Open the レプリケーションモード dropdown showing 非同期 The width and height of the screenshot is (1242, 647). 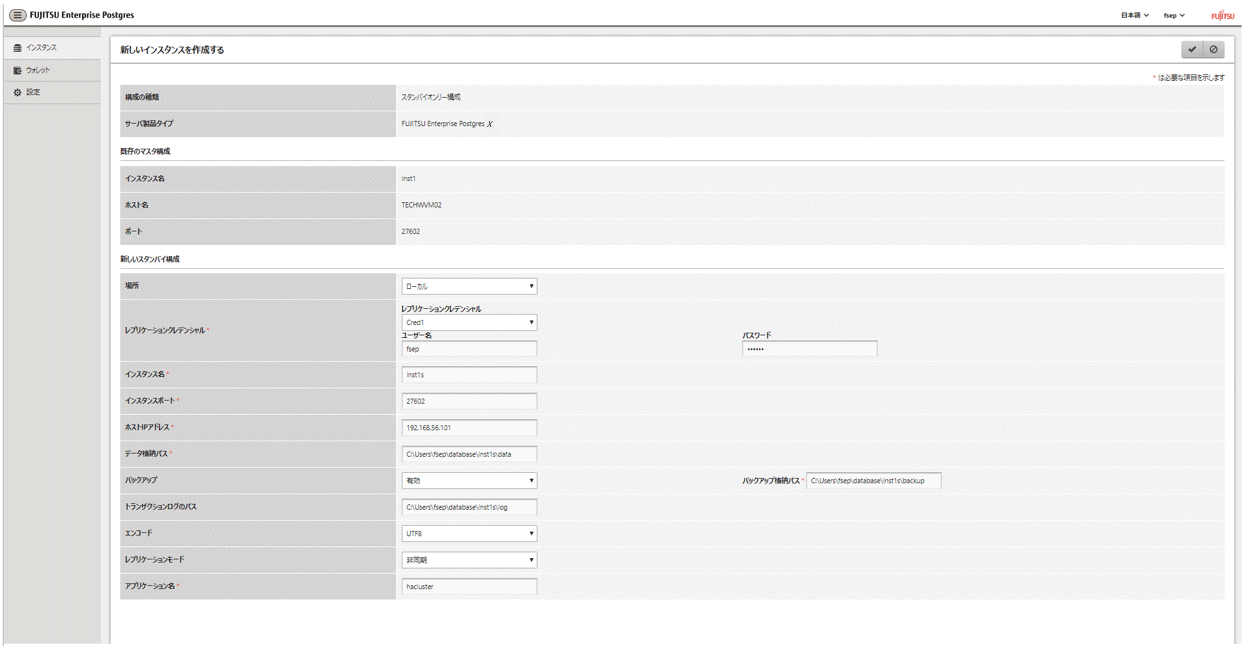(469, 560)
